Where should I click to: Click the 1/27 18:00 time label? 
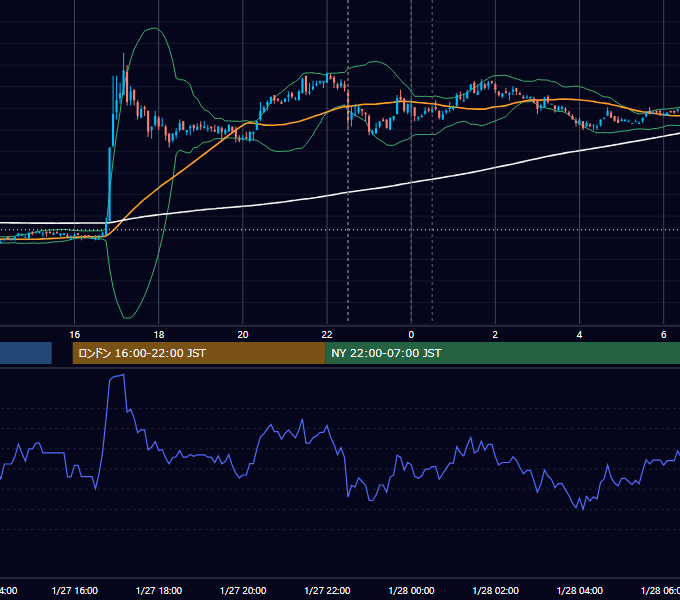(x=159, y=590)
